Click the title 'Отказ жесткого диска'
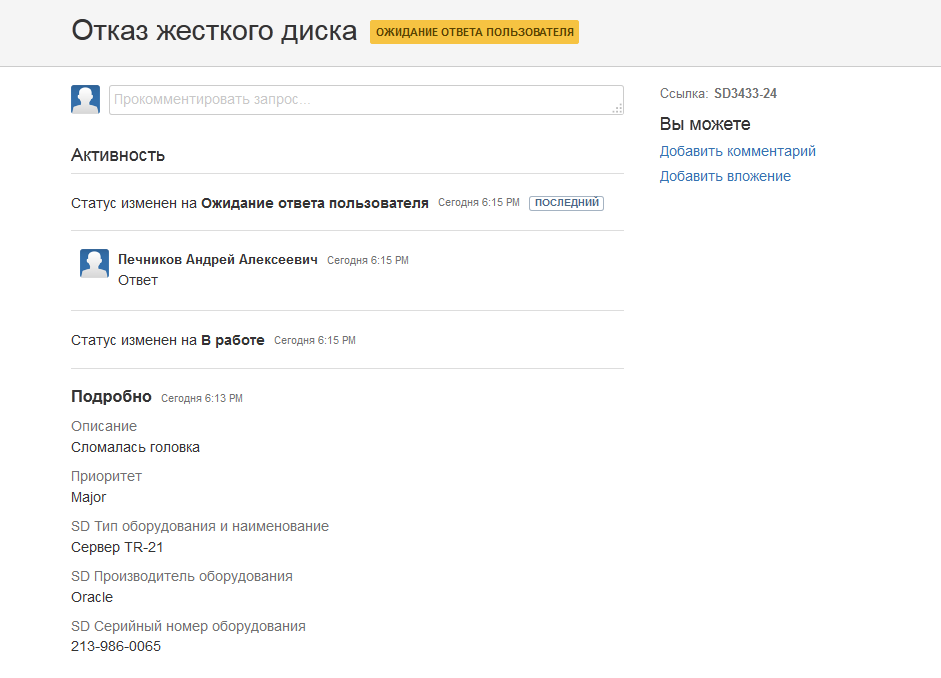Viewport: 941px width, 678px height. coord(214,31)
